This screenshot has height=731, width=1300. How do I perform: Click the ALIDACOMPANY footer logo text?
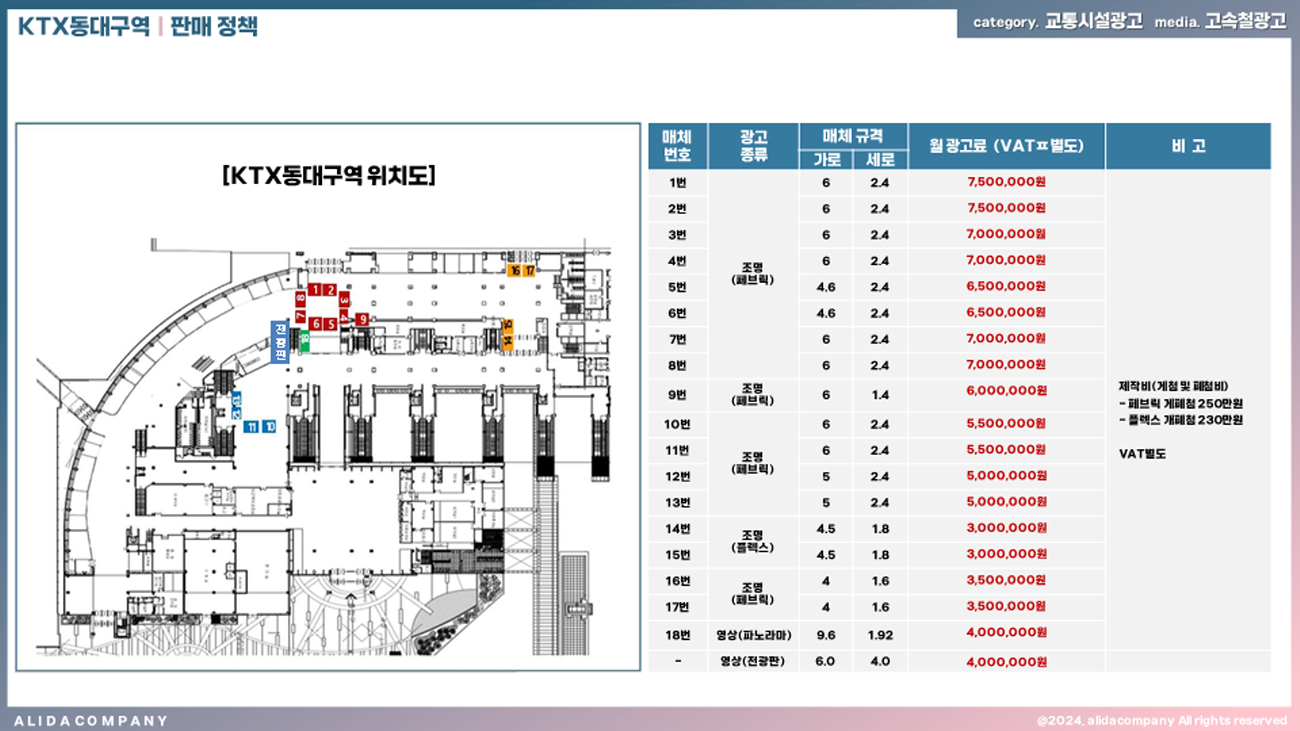pos(91,720)
